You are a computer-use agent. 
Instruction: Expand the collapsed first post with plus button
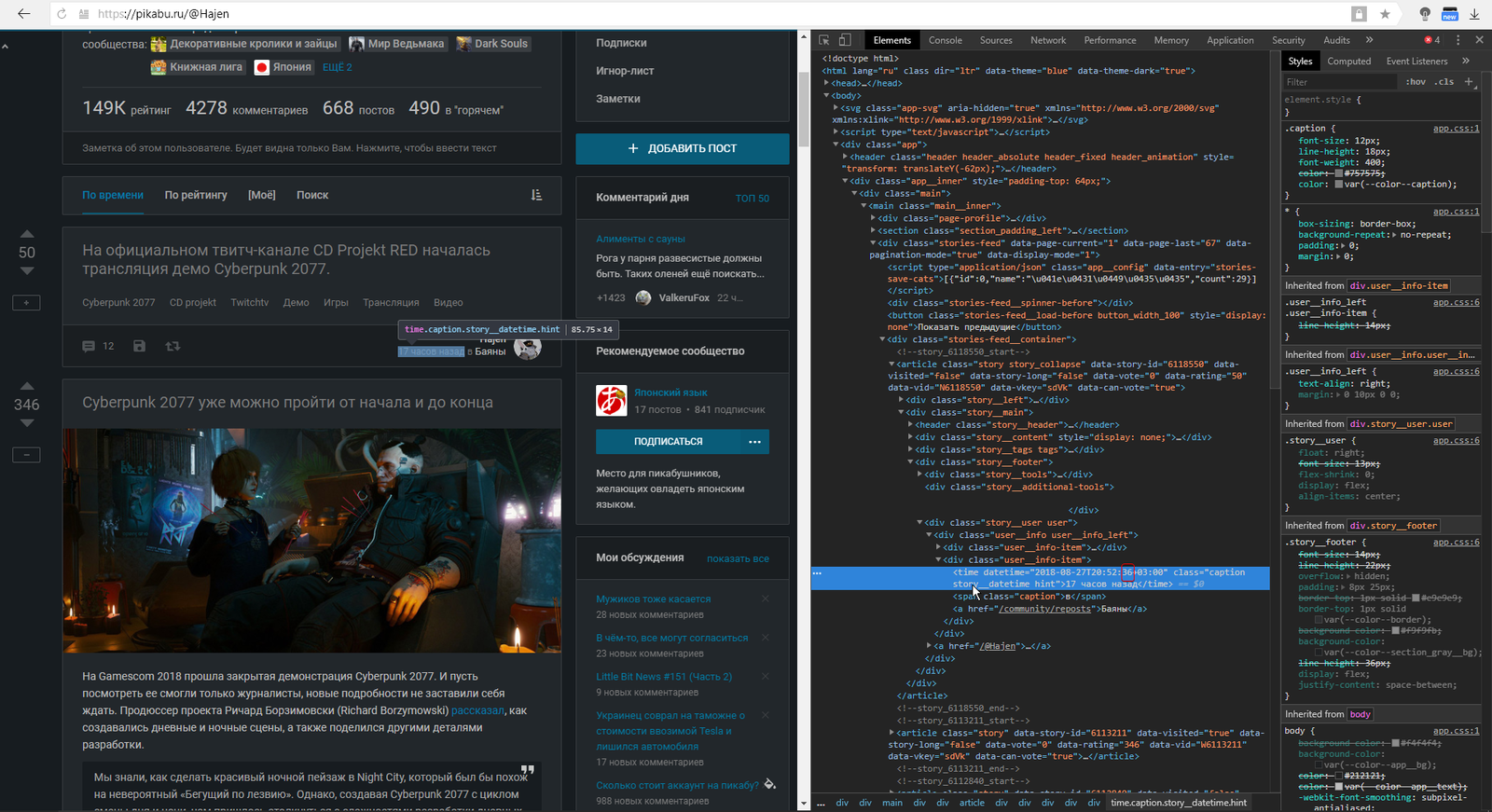pos(26,303)
